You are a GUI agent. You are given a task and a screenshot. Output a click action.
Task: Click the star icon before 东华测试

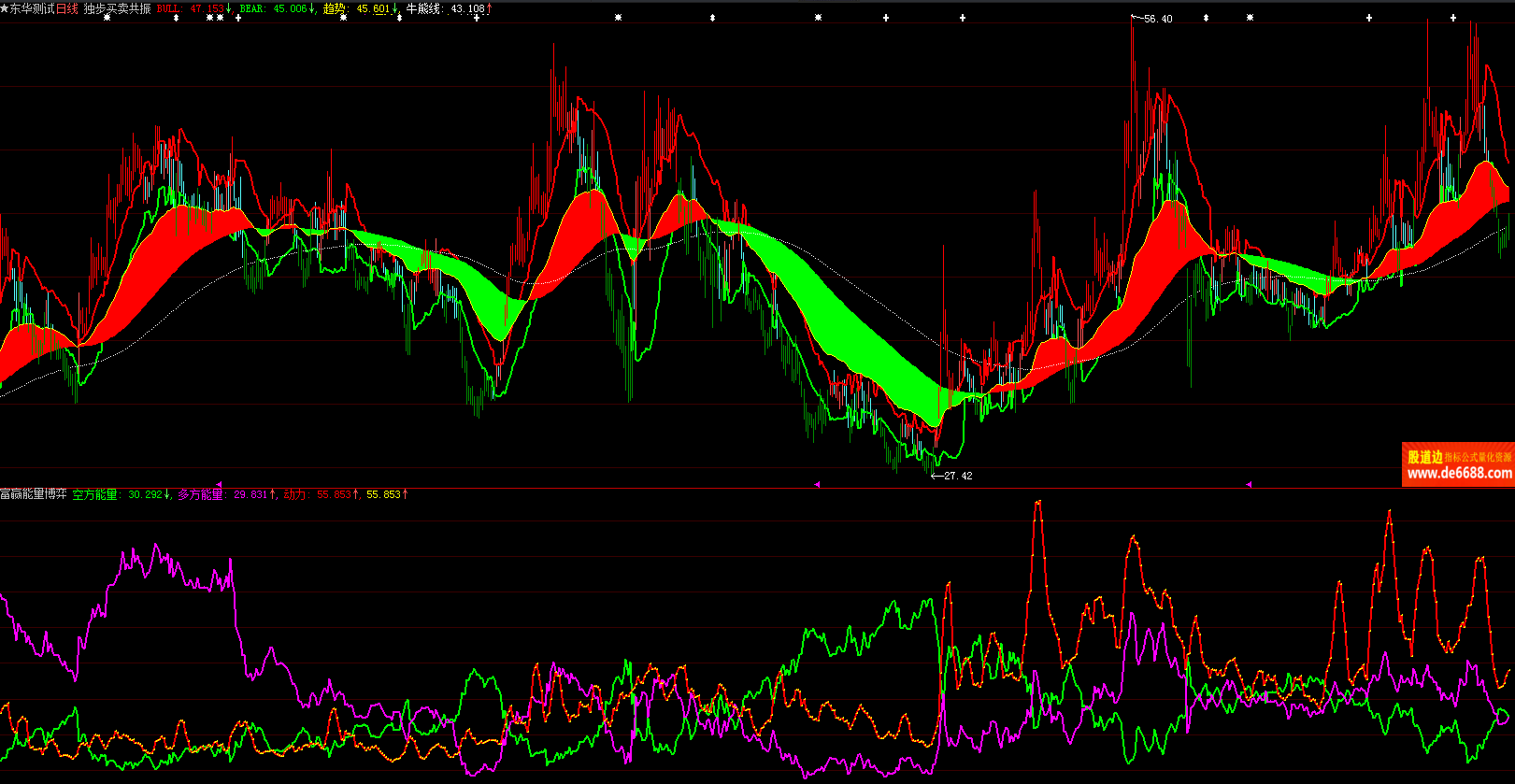pyautogui.click(x=5, y=8)
